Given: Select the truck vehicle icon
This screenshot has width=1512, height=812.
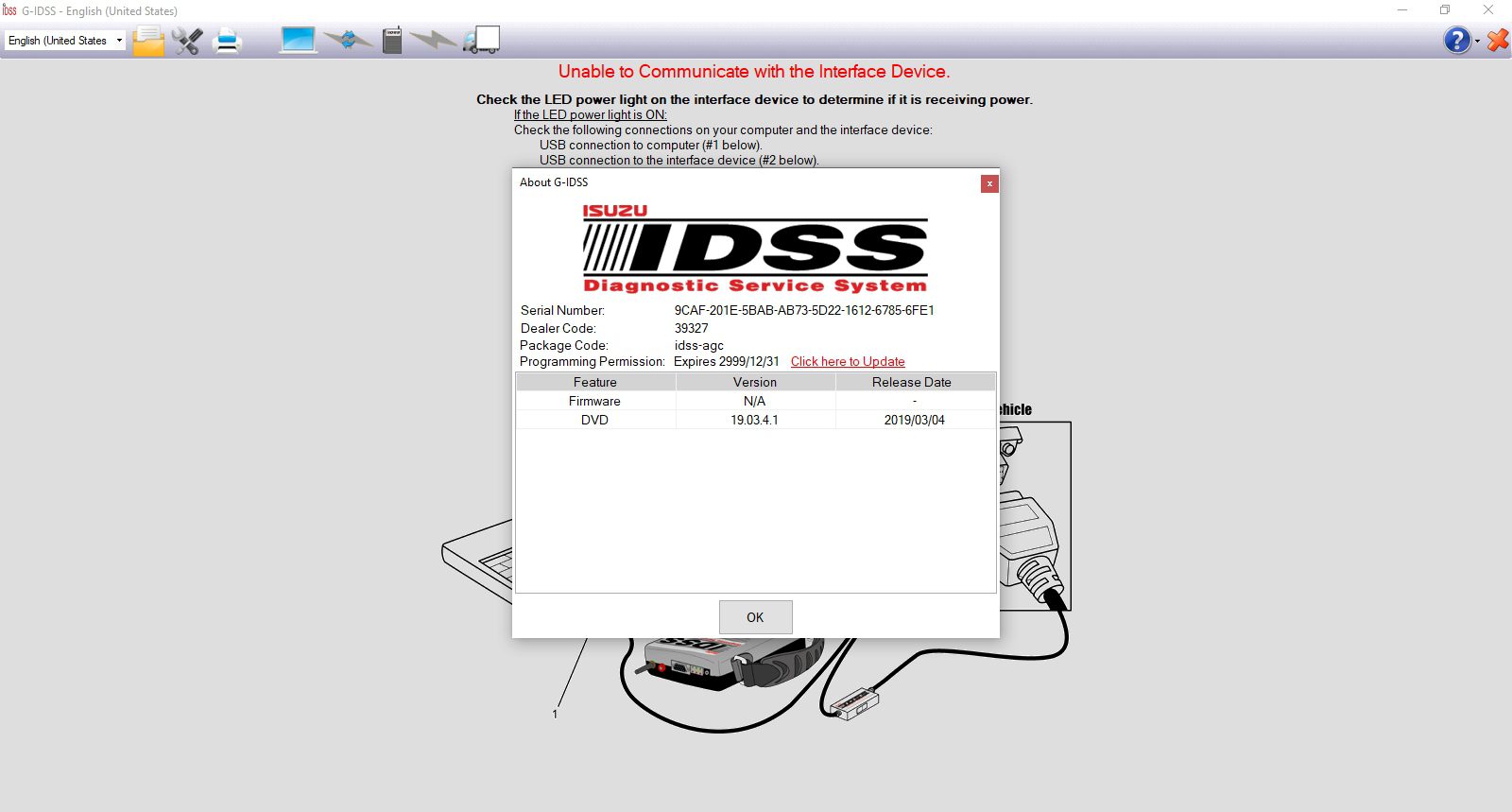Looking at the screenshot, I should (x=482, y=40).
